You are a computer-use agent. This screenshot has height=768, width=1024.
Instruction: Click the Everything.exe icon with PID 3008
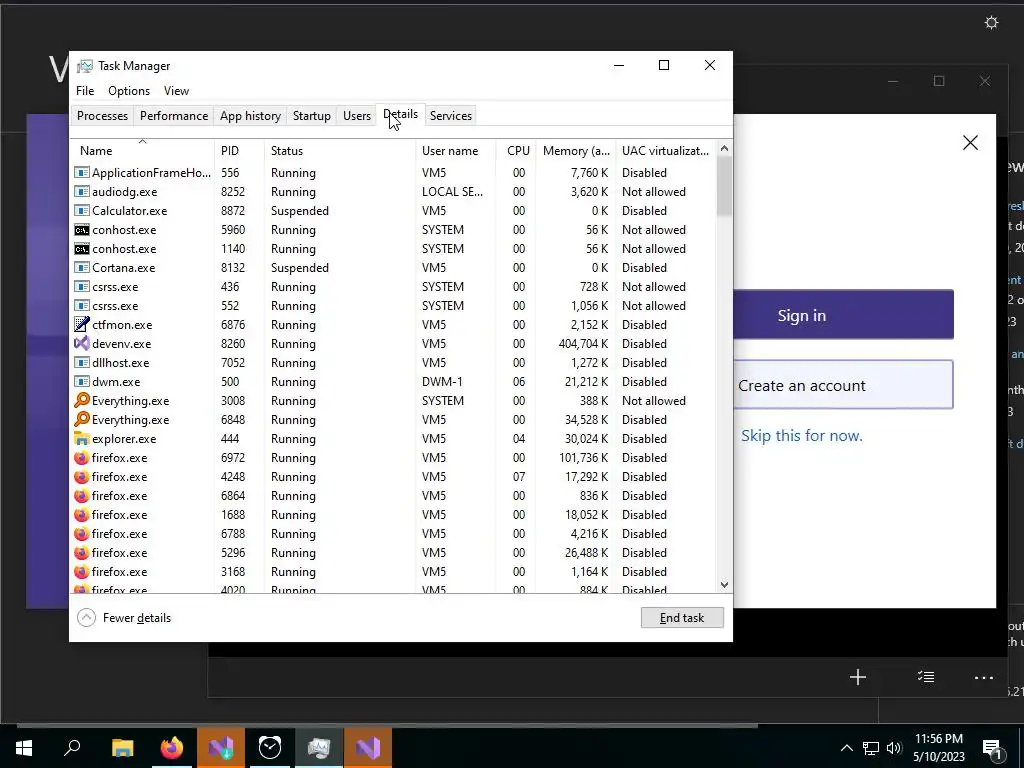coord(82,400)
